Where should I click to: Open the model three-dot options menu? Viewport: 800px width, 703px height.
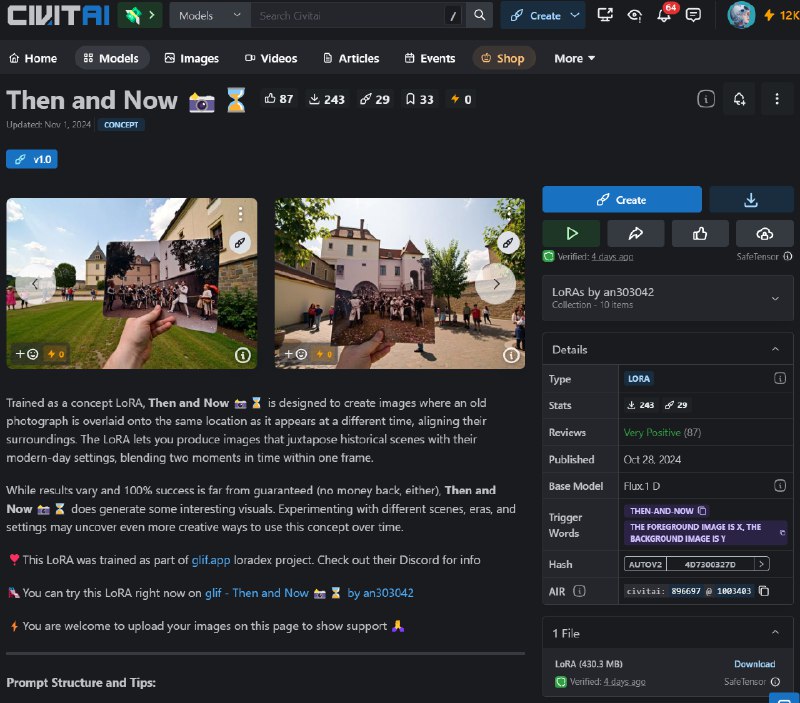[x=777, y=98]
